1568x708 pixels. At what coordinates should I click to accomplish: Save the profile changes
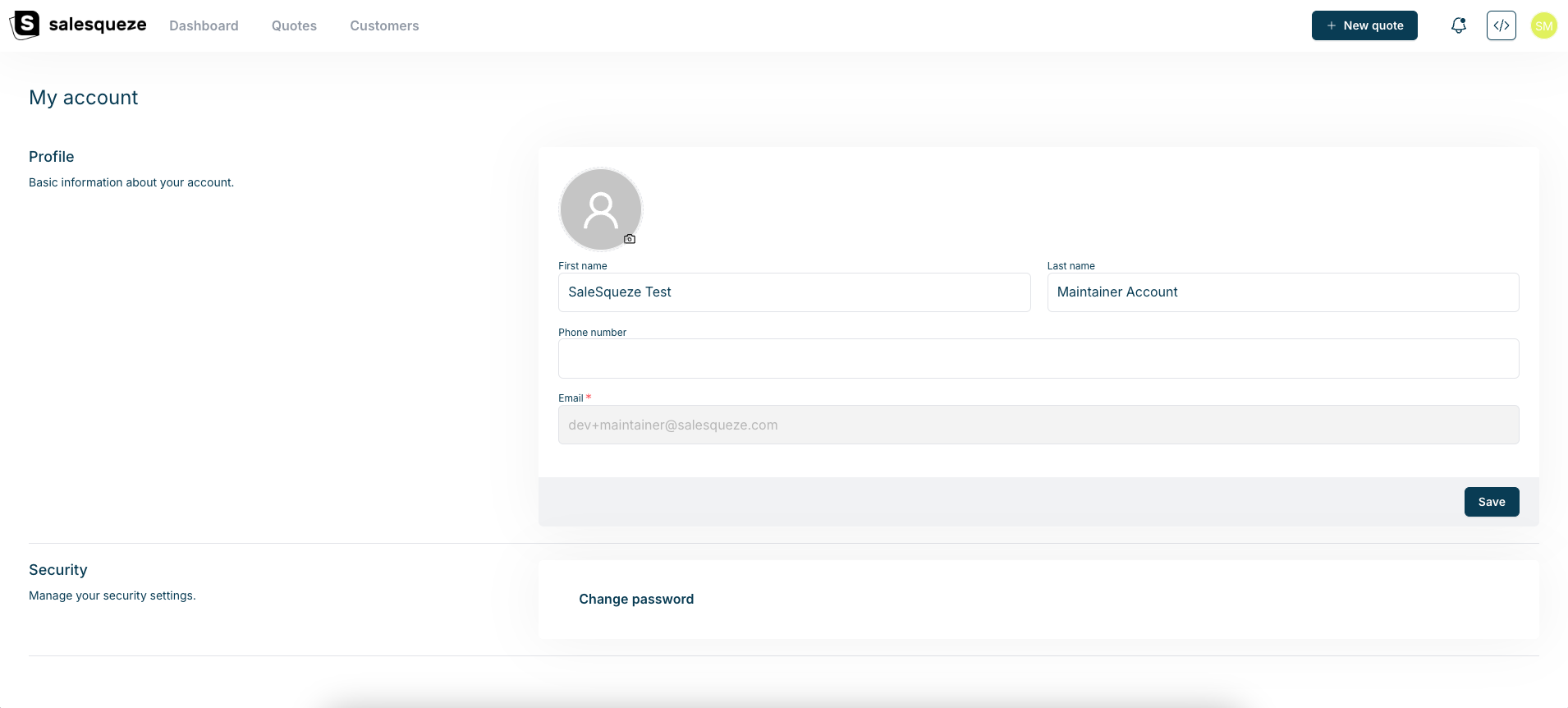(1491, 502)
